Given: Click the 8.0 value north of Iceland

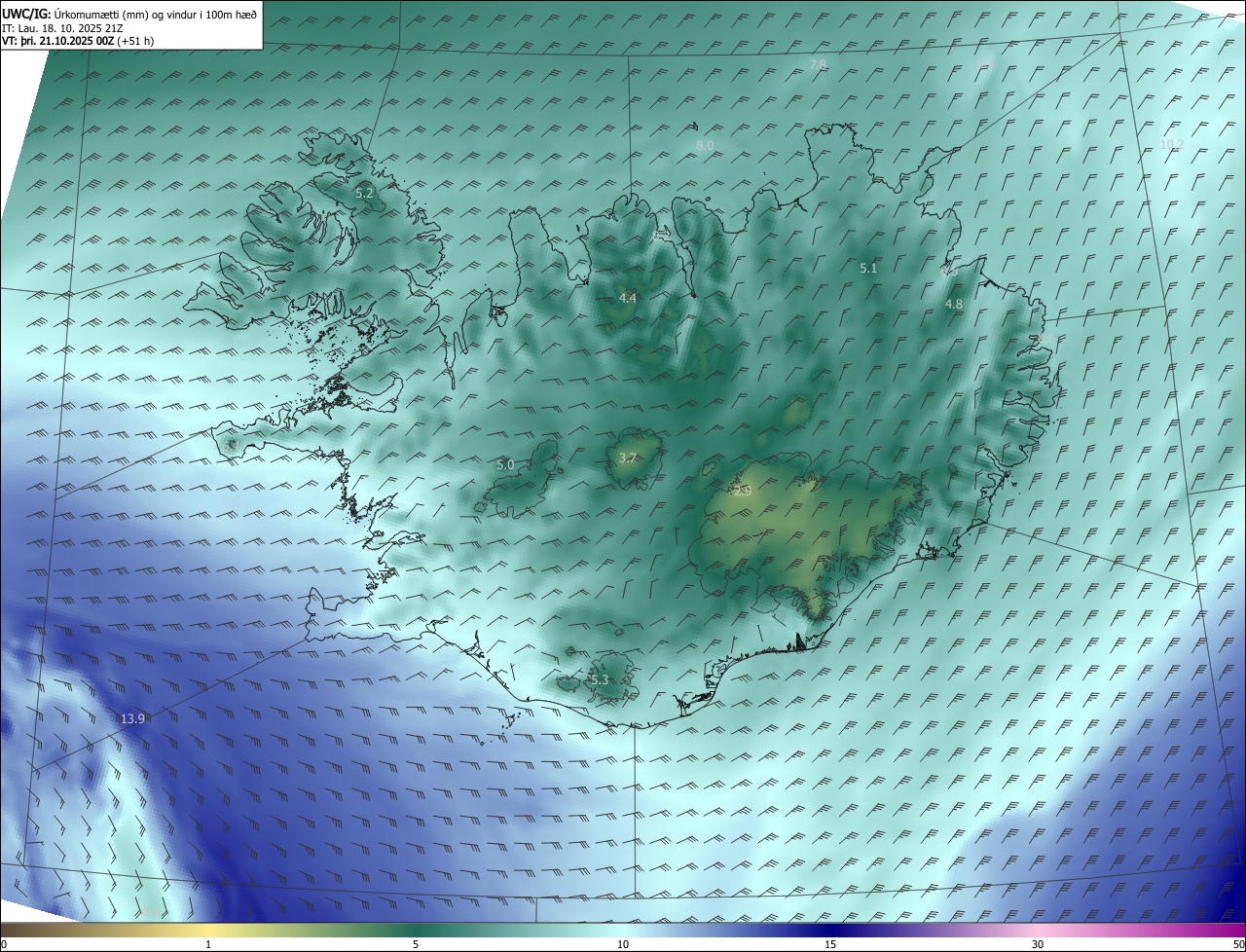Looking at the screenshot, I should (705, 145).
